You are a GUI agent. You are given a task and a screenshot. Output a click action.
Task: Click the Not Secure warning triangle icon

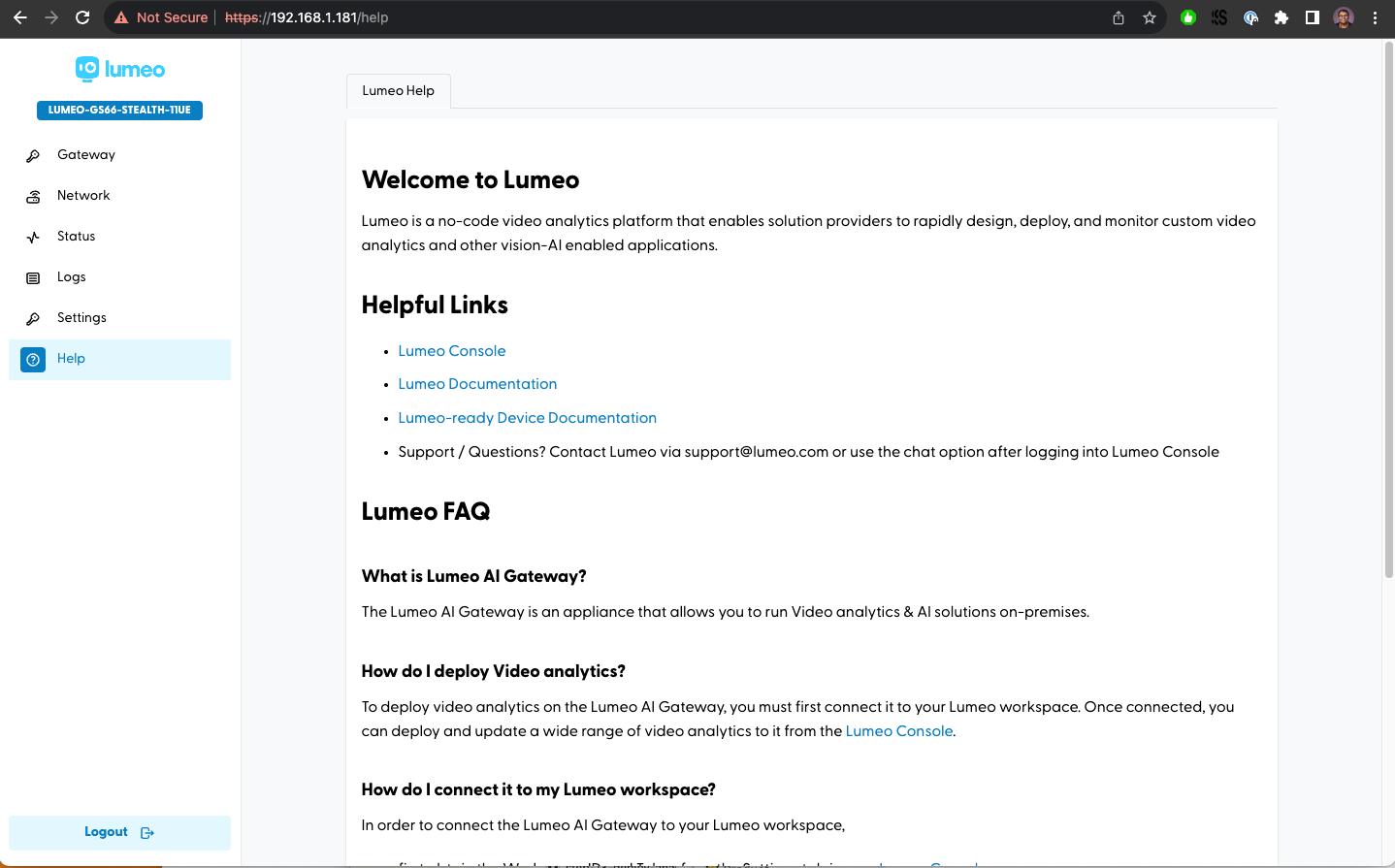[121, 17]
